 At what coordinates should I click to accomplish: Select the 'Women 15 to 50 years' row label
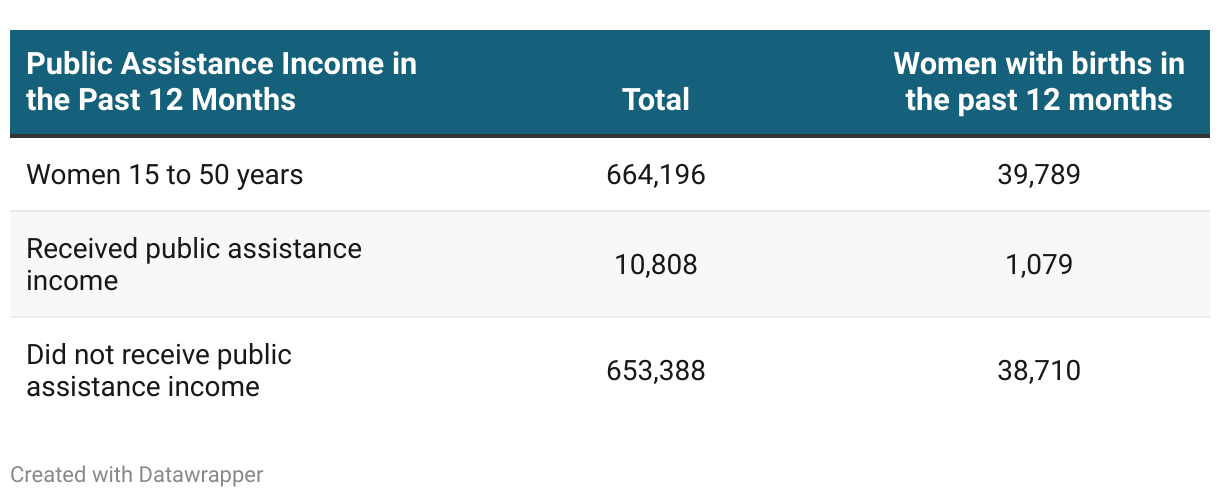tap(165, 175)
